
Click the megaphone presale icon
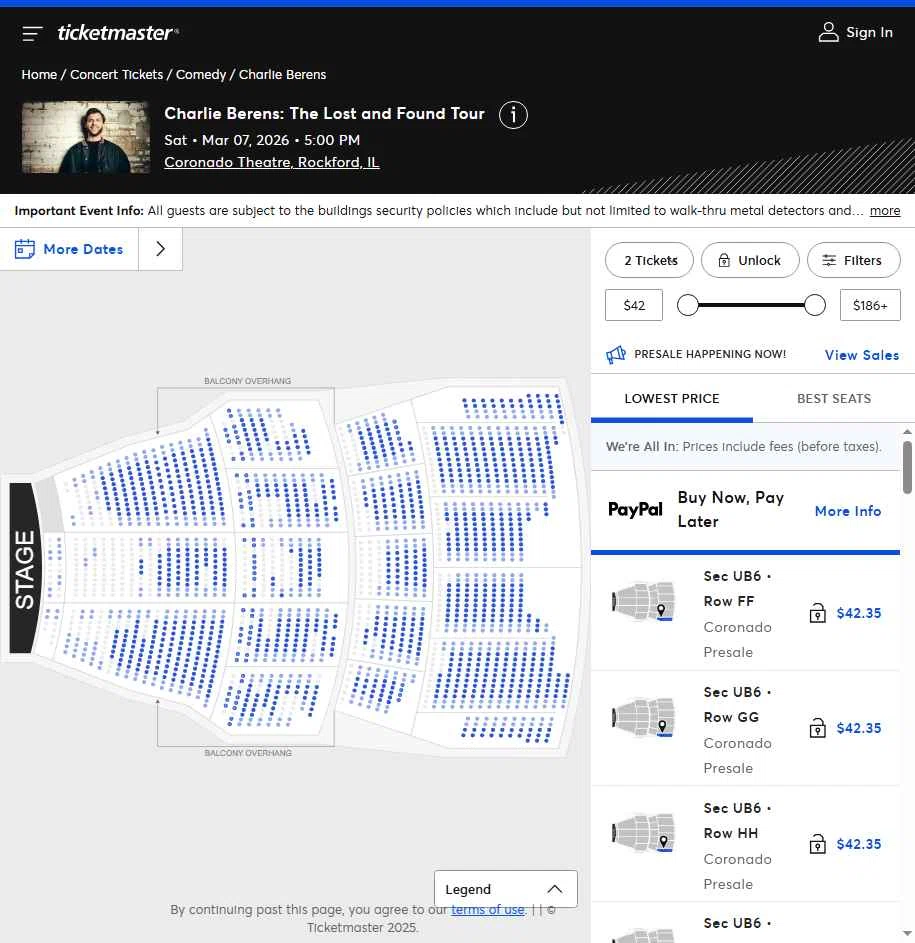(616, 355)
